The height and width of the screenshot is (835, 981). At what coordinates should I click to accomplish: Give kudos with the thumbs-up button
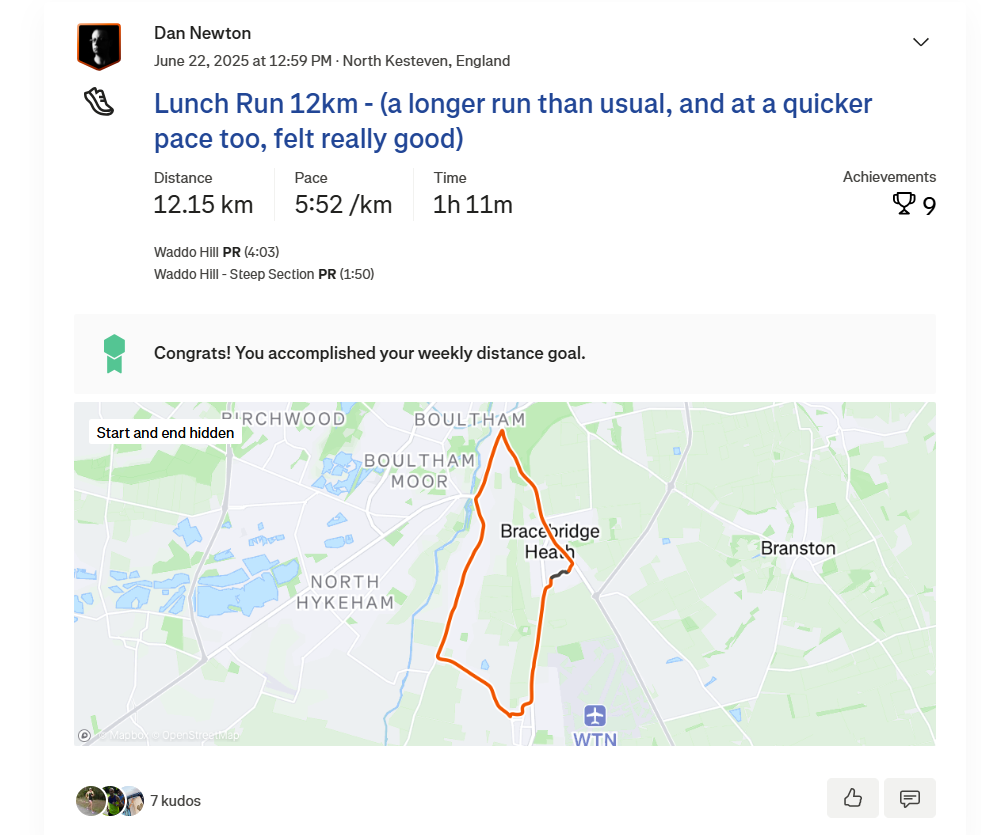click(x=853, y=798)
